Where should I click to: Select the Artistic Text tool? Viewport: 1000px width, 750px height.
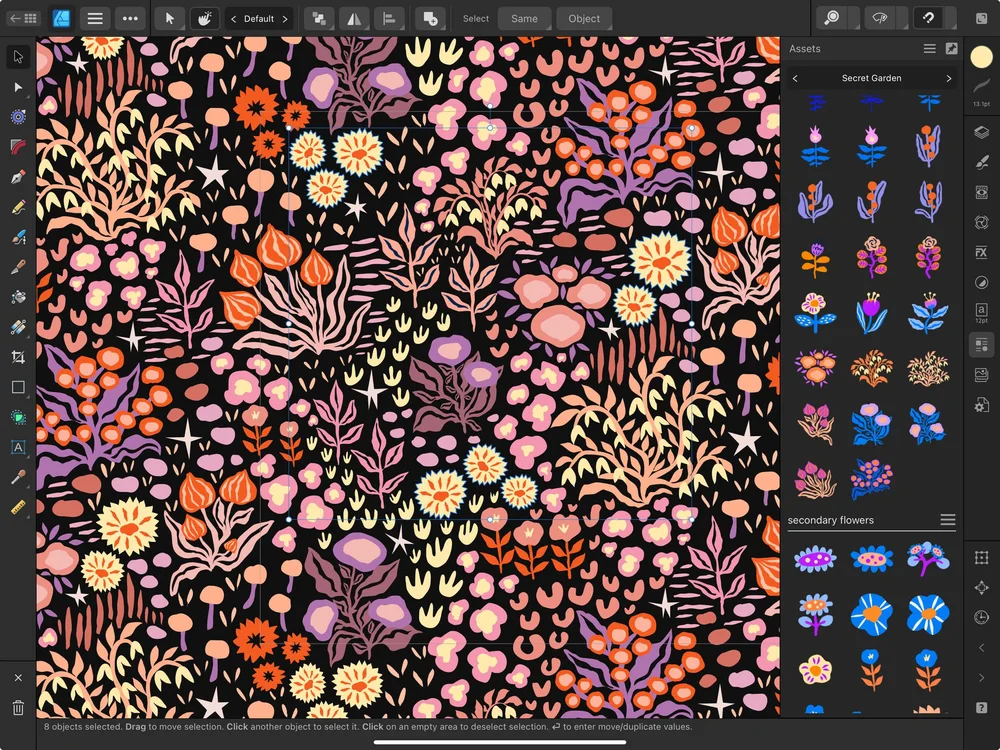click(x=16, y=447)
